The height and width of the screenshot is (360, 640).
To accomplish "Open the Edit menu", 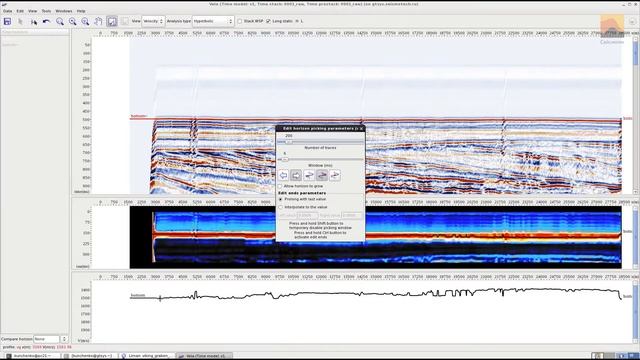I will (x=20, y=11).
